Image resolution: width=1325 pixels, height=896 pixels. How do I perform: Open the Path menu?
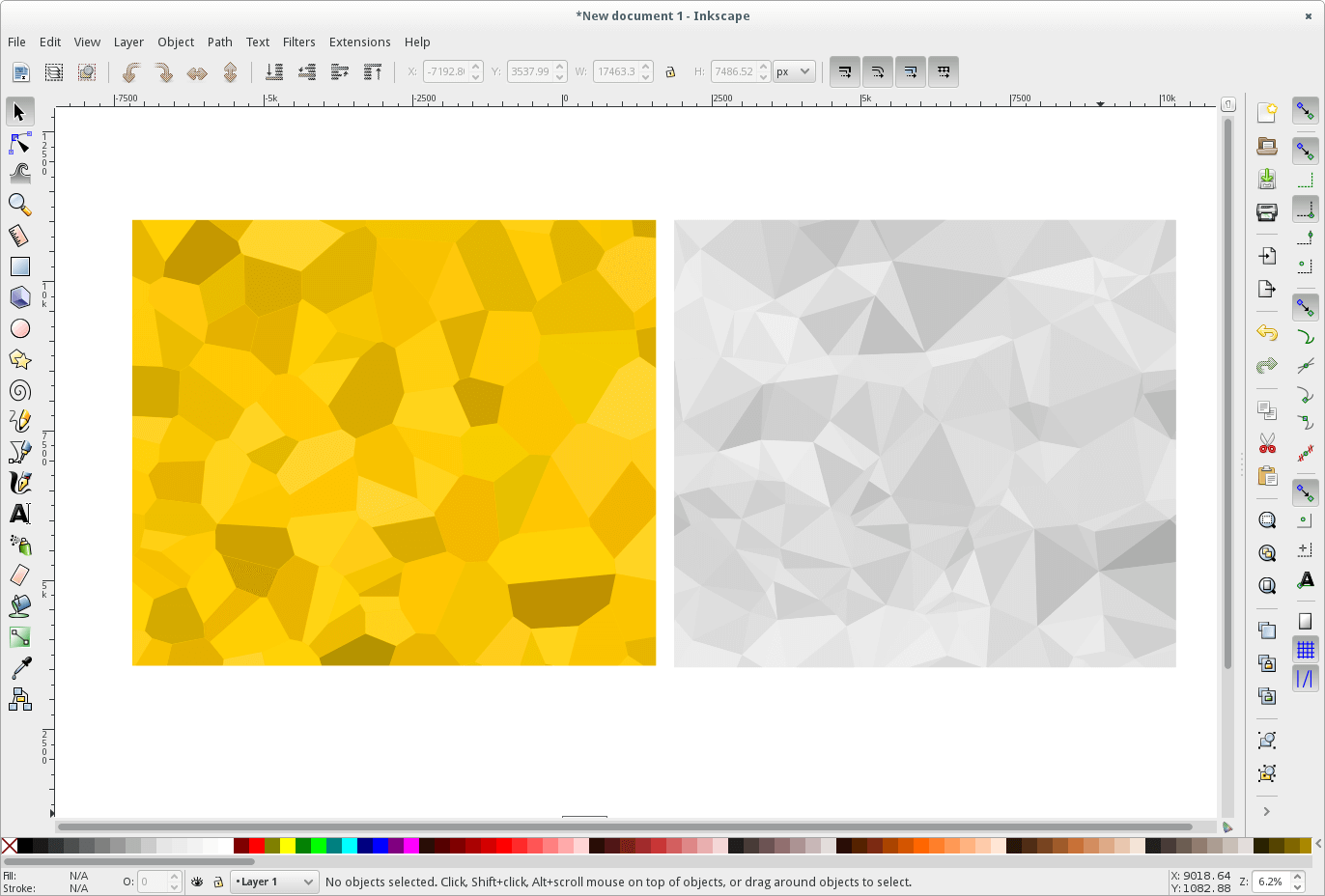pyautogui.click(x=219, y=42)
